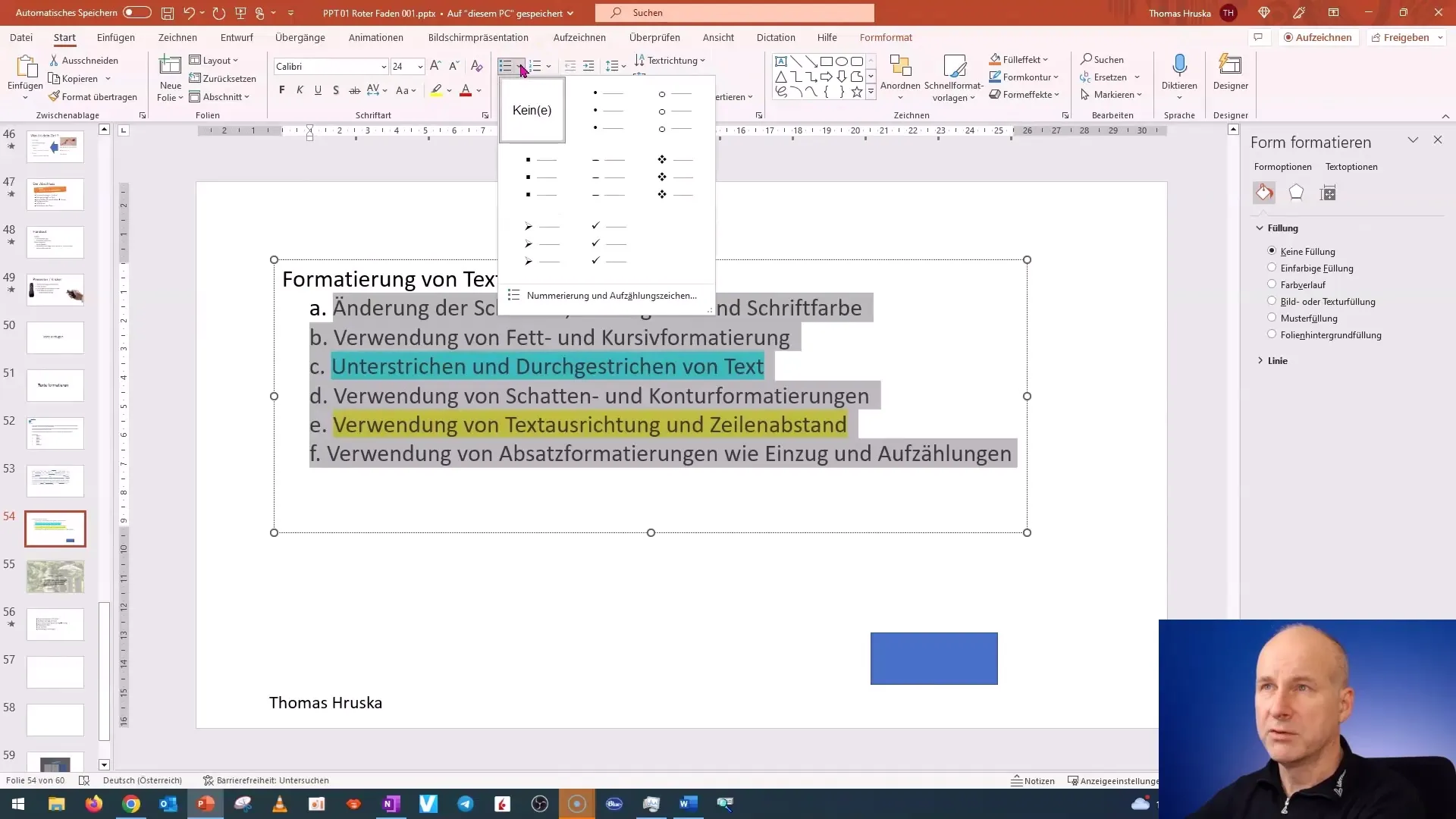Open the font name Calibri dropdown
The width and height of the screenshot is (1456, 819).
click(383, 67)
